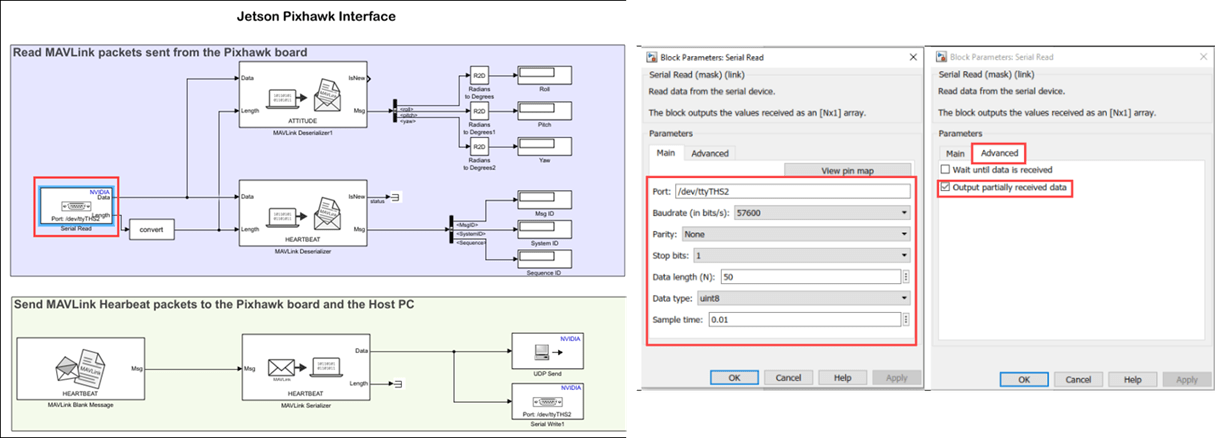Enable Wait until data is received
1215x438 pixels.
tap(945, 170)
